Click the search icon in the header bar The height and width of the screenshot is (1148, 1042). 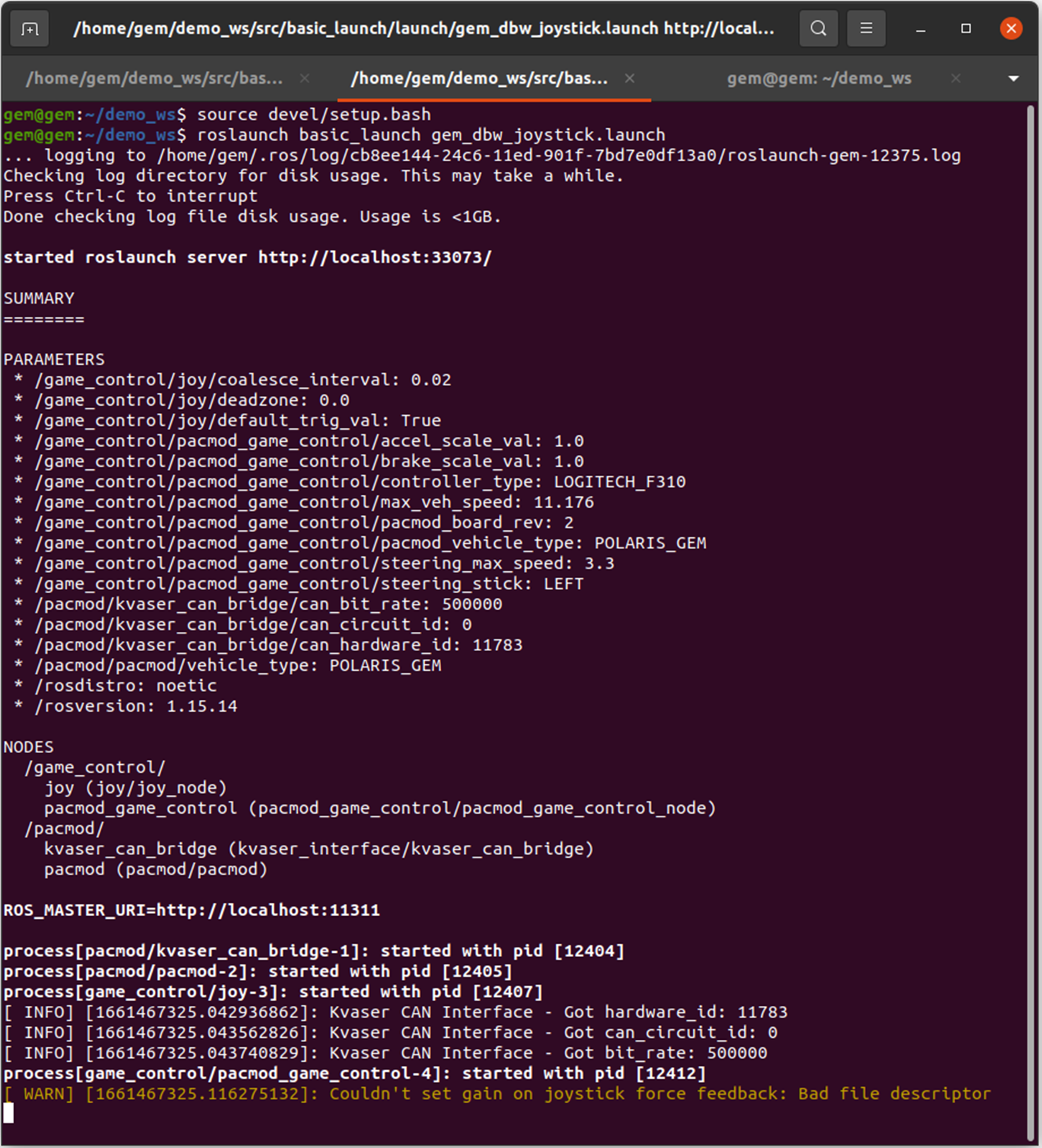point(818,29)
